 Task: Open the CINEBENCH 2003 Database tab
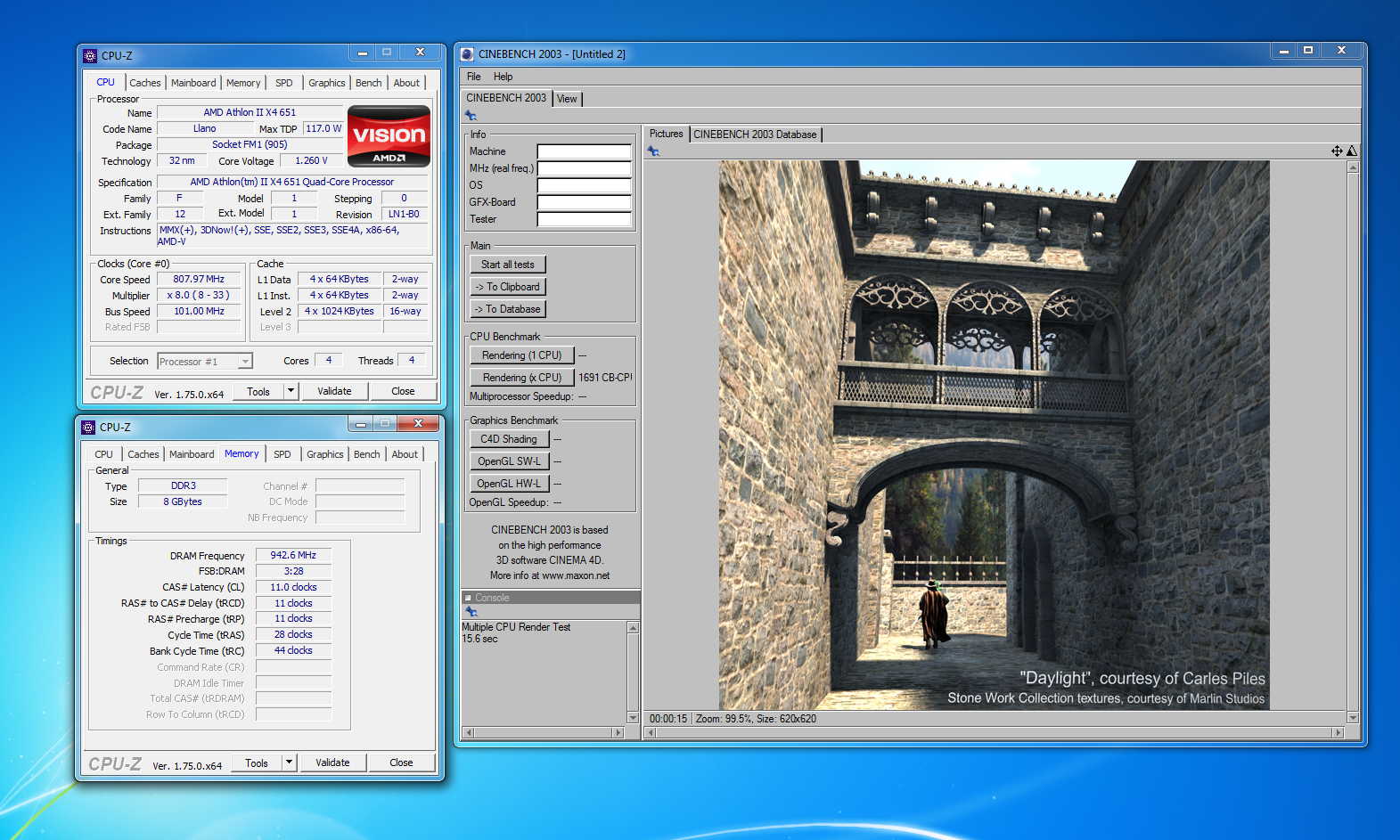coord(755,135)
